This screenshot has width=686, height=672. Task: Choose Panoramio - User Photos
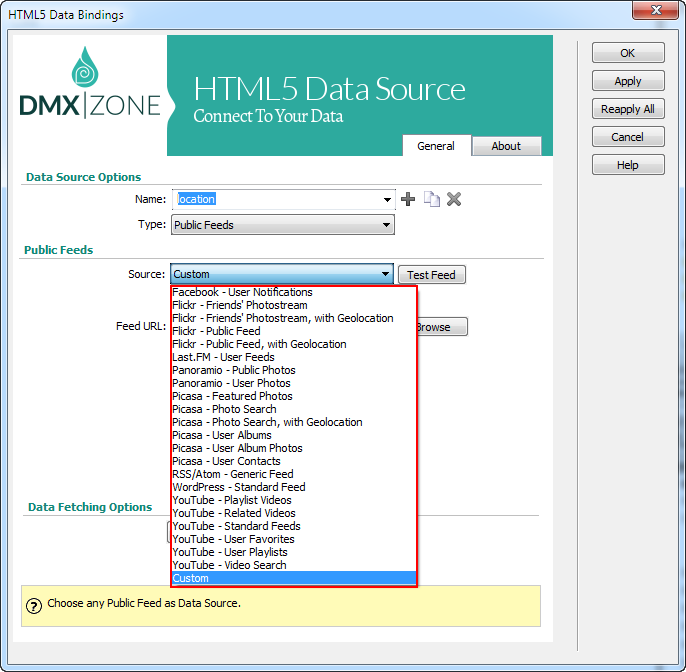(x=294, y=383)
